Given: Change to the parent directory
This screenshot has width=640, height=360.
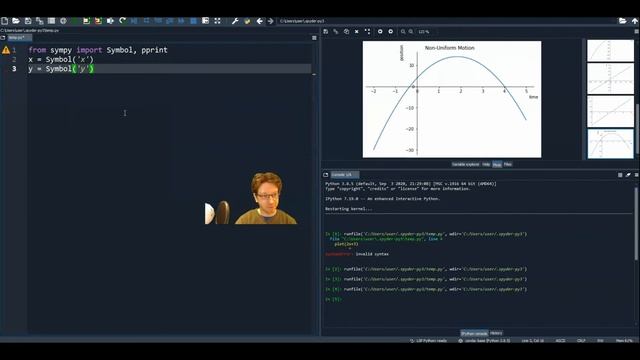Looking at the screenshot, I should (635, 21).
